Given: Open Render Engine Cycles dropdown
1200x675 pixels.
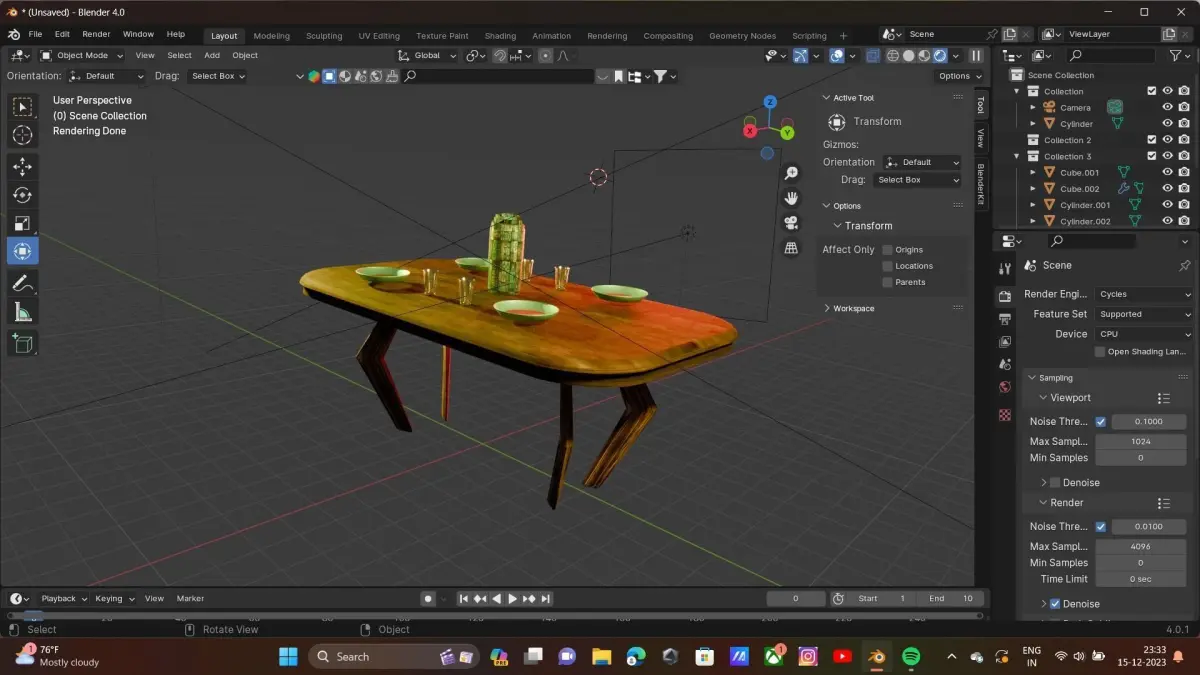Looking at the screenshot, I should [1144, 294].
